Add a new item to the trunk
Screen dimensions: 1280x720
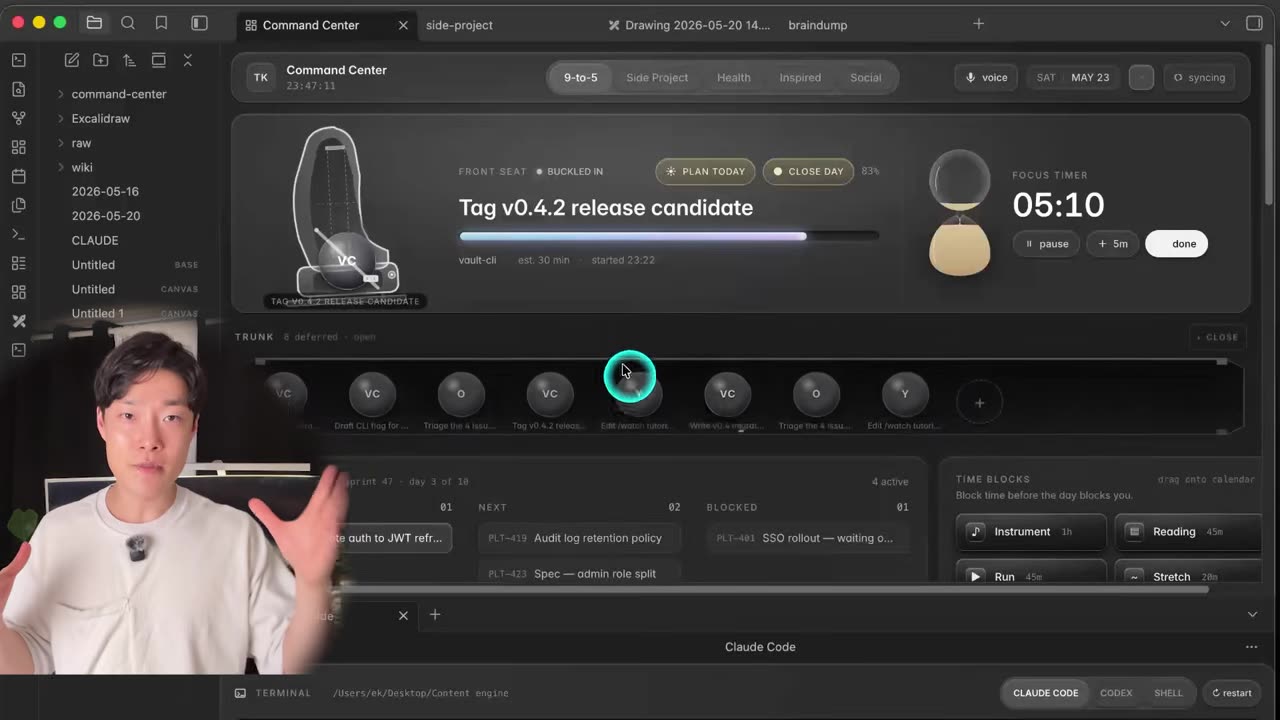(x=979, y=403)
